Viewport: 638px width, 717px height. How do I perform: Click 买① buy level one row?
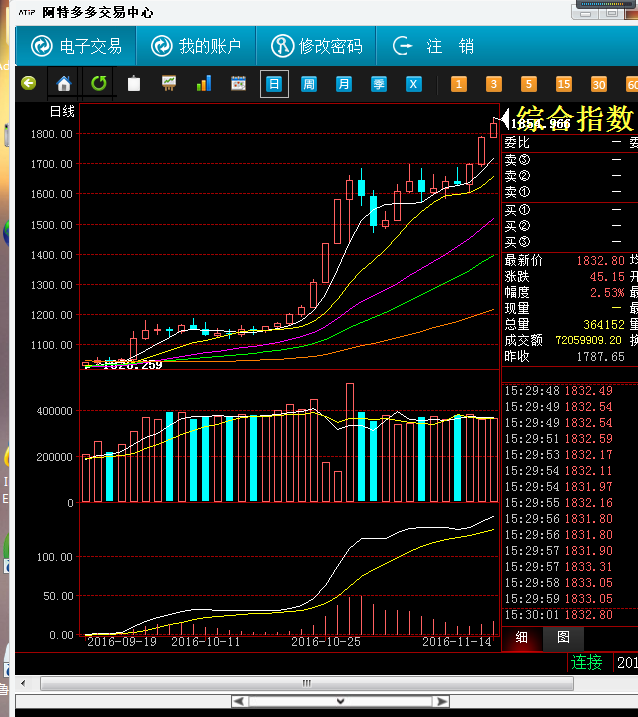point(570,210)
